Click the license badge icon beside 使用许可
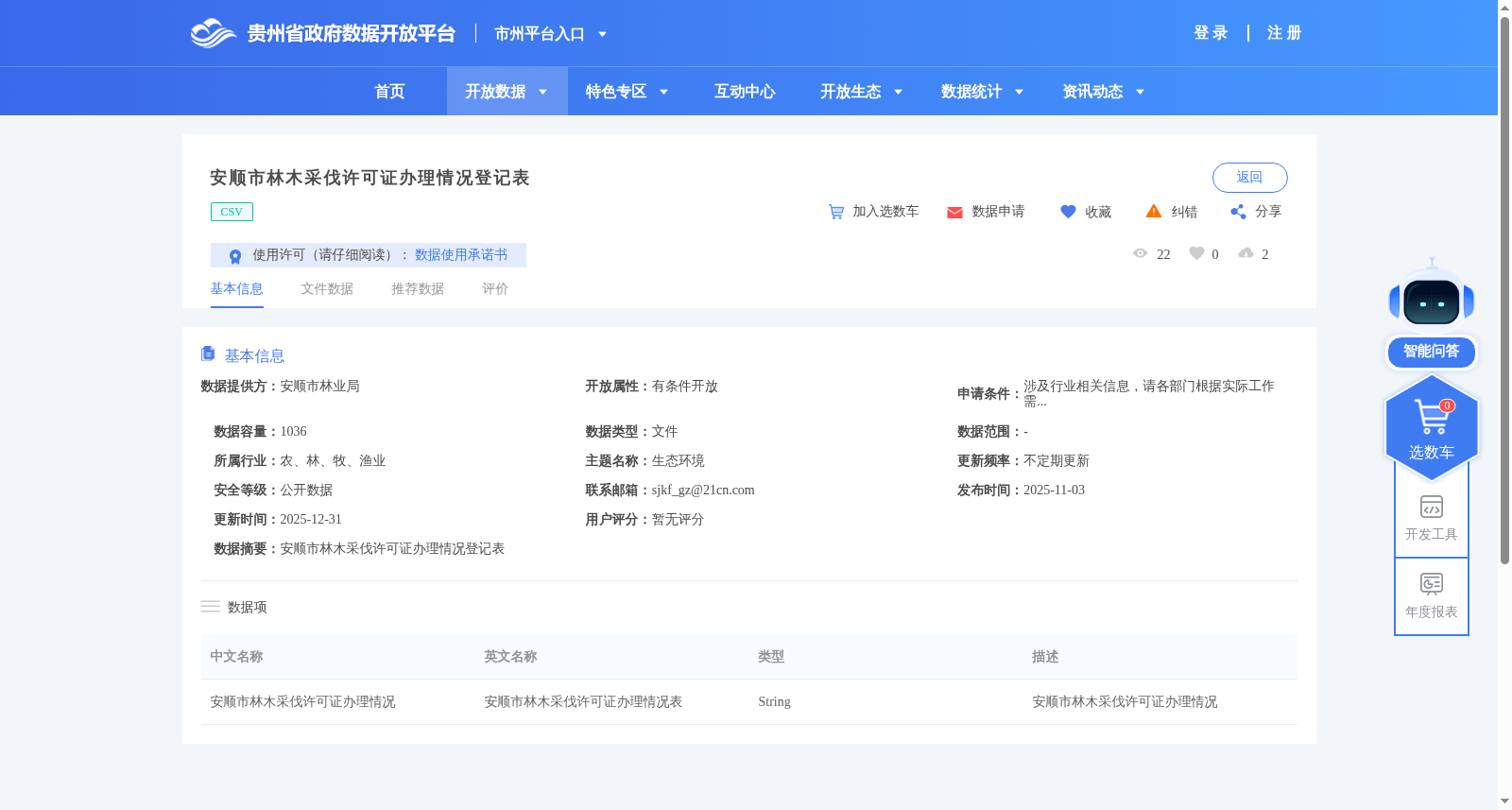Viewport: 1512px width, 810px height. click(x=235, y=256)
